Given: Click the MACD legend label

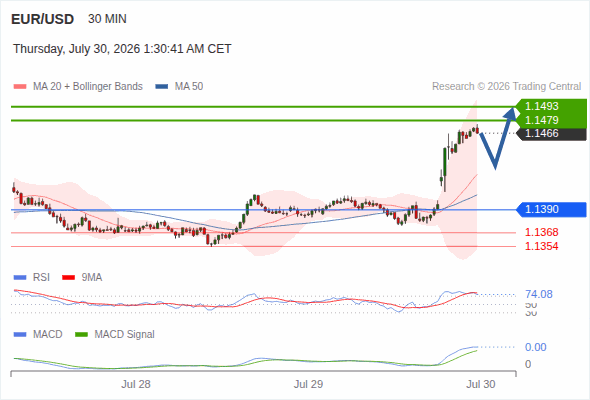Looking at the screenshot, I should (x=47, y=335).
